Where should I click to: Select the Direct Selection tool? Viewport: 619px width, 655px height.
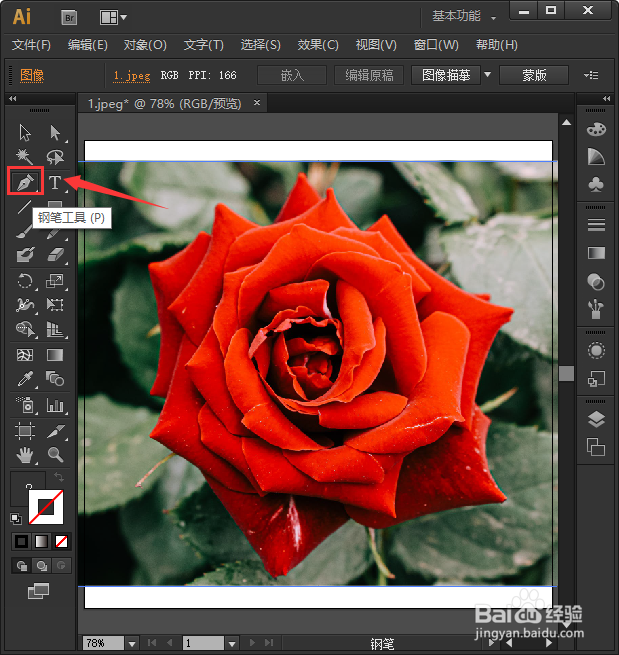tap(55, 133)
